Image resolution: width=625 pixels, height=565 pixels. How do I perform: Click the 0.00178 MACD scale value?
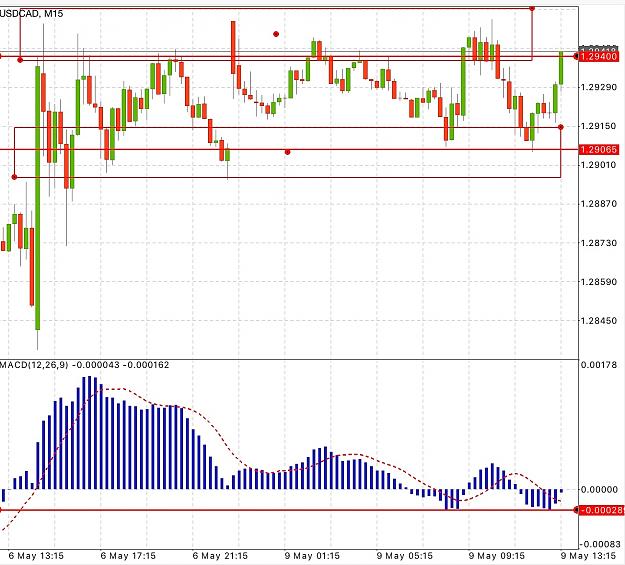click(x=599, y=365)
